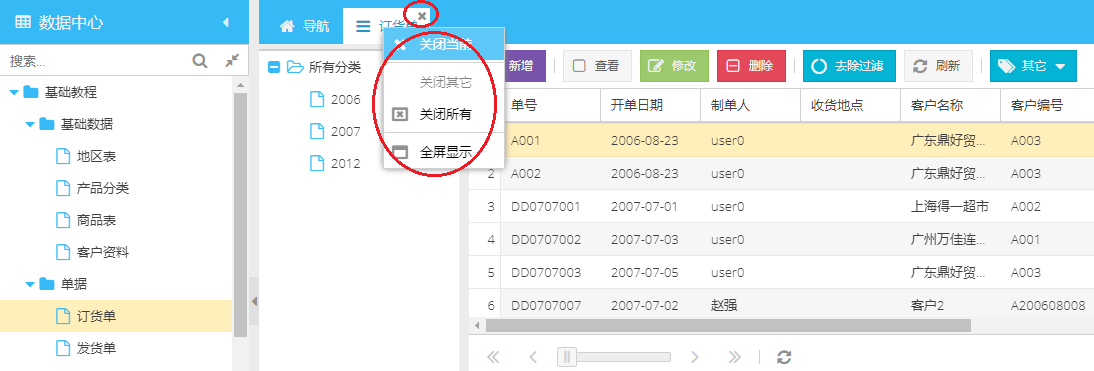The width and height of the screenshot is (1094, 371).
Task: Switch to the 订货单 tab
Action: 387,26
